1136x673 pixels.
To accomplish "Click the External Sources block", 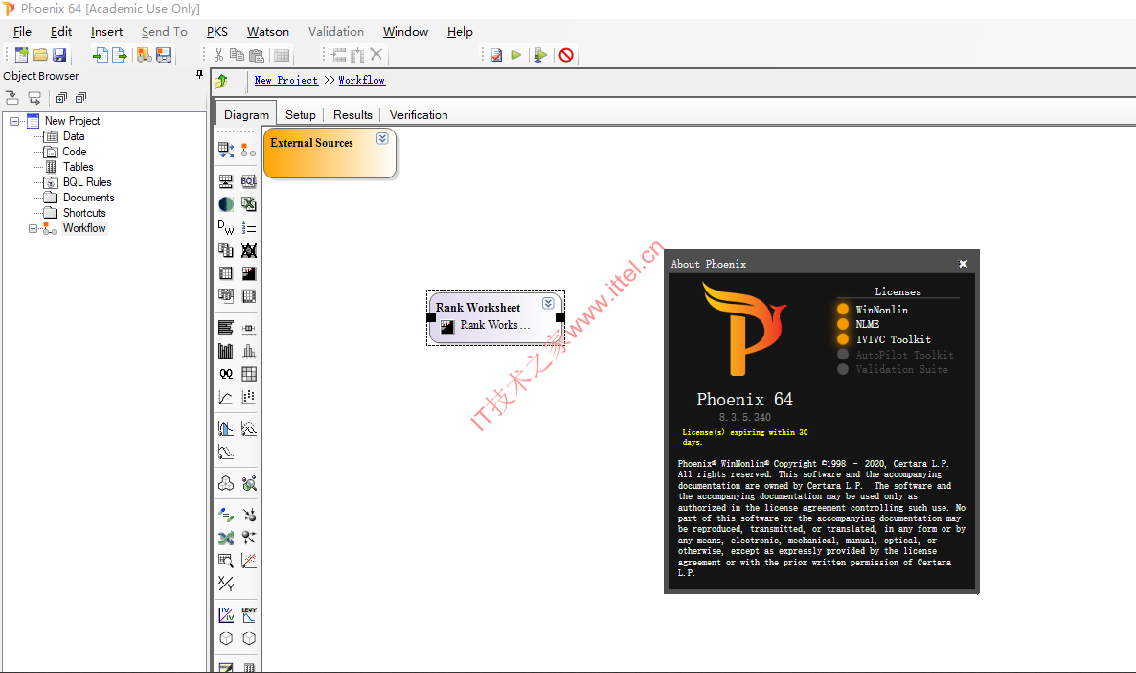I will [x=330, y=153].
